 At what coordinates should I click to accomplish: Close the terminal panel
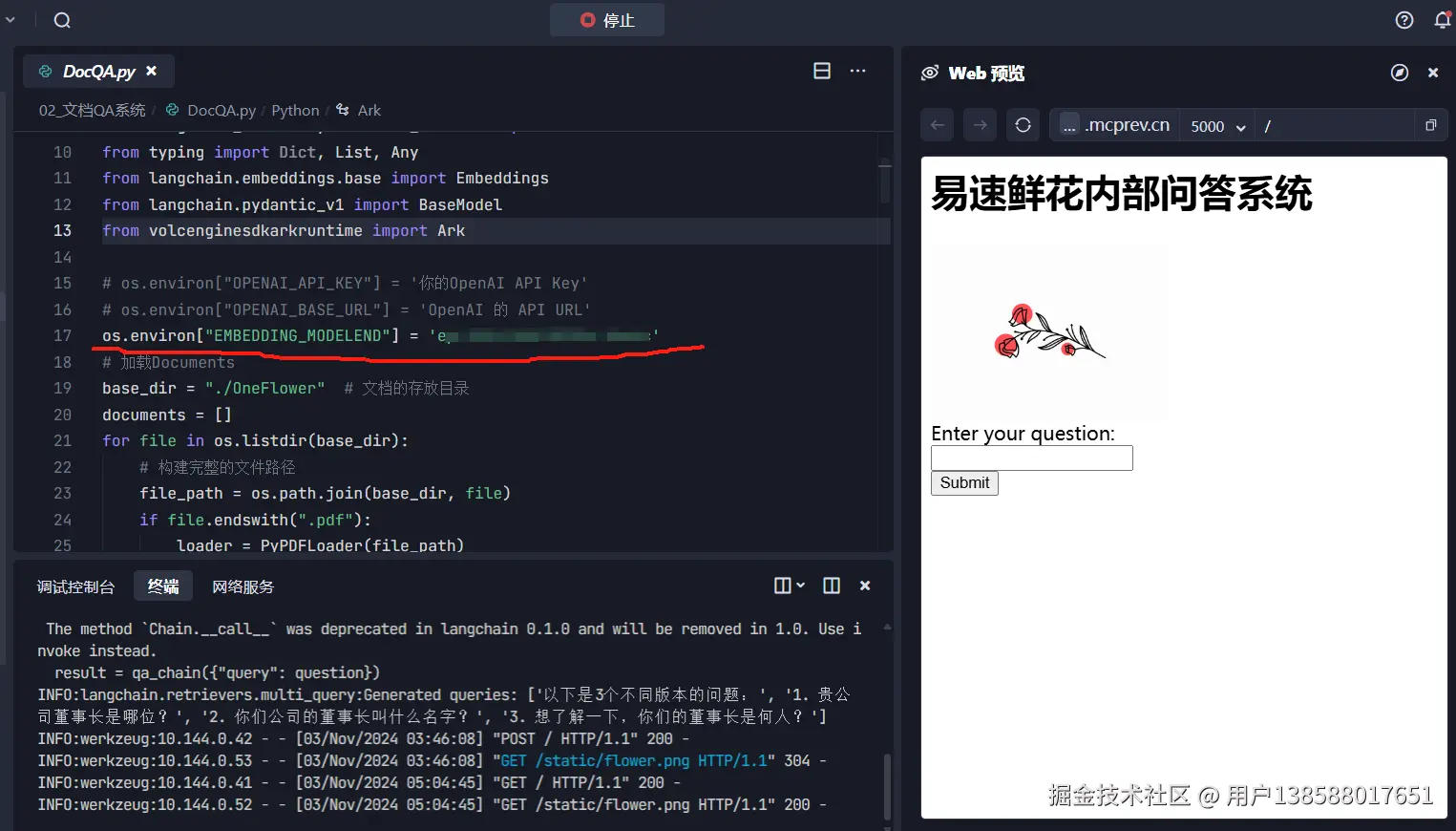click(x=865, y=586)
